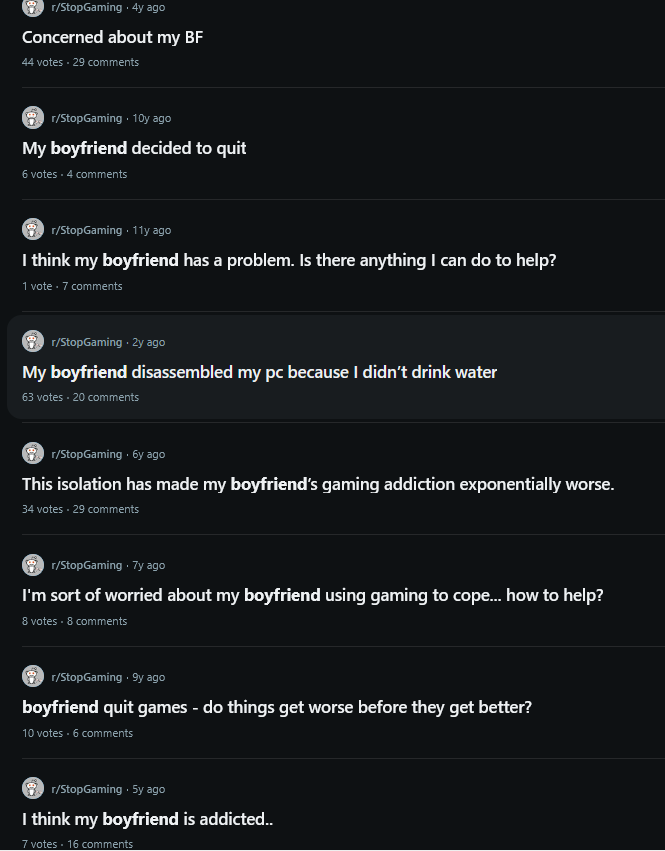The width and height of the screenshot is (665, 851).
Task: Click the avatar icon on the 7y ago post
Action: (x=33, y=565)
